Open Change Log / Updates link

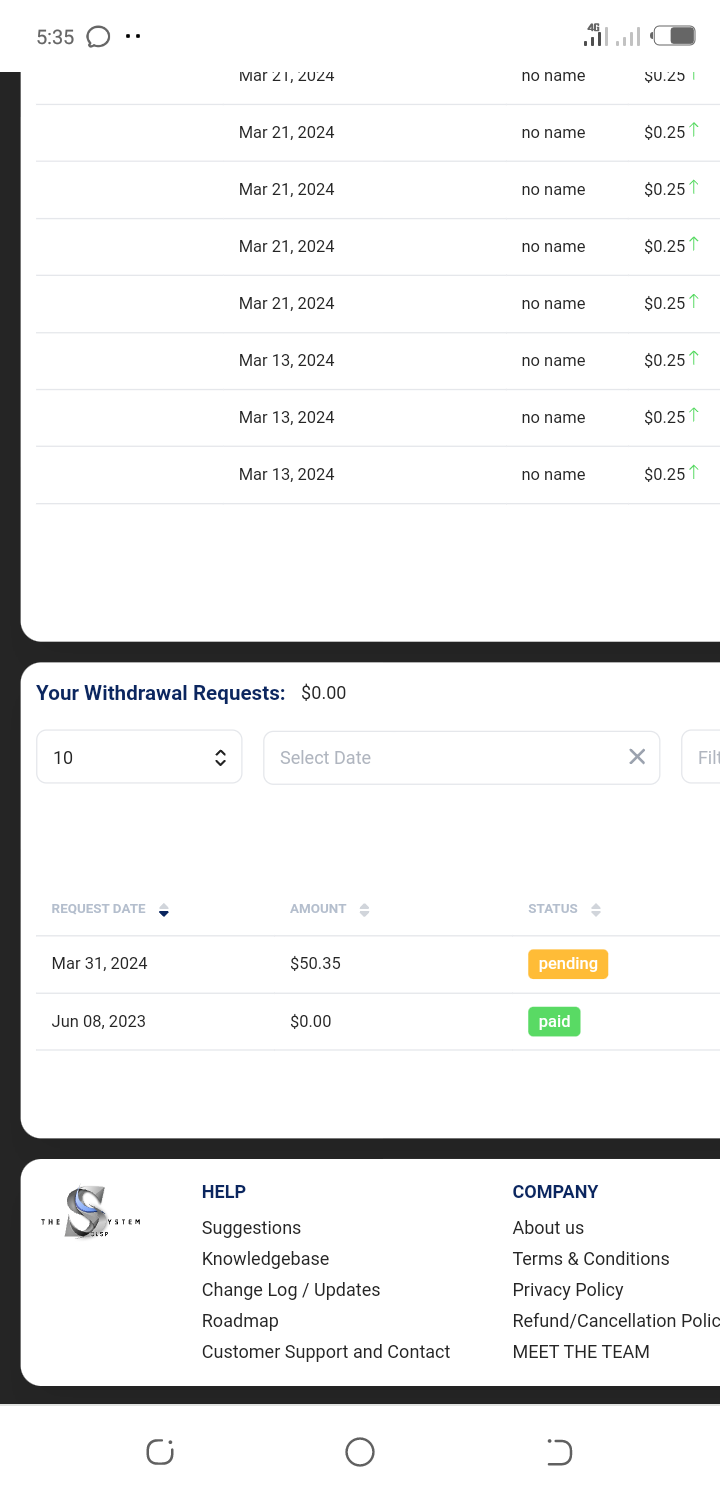(291, 1290)
